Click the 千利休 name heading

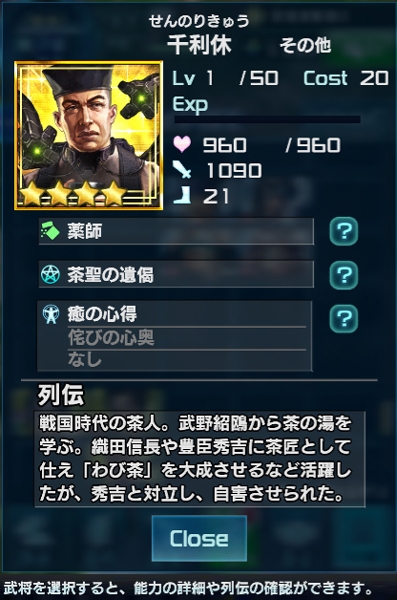pos(199,45)
